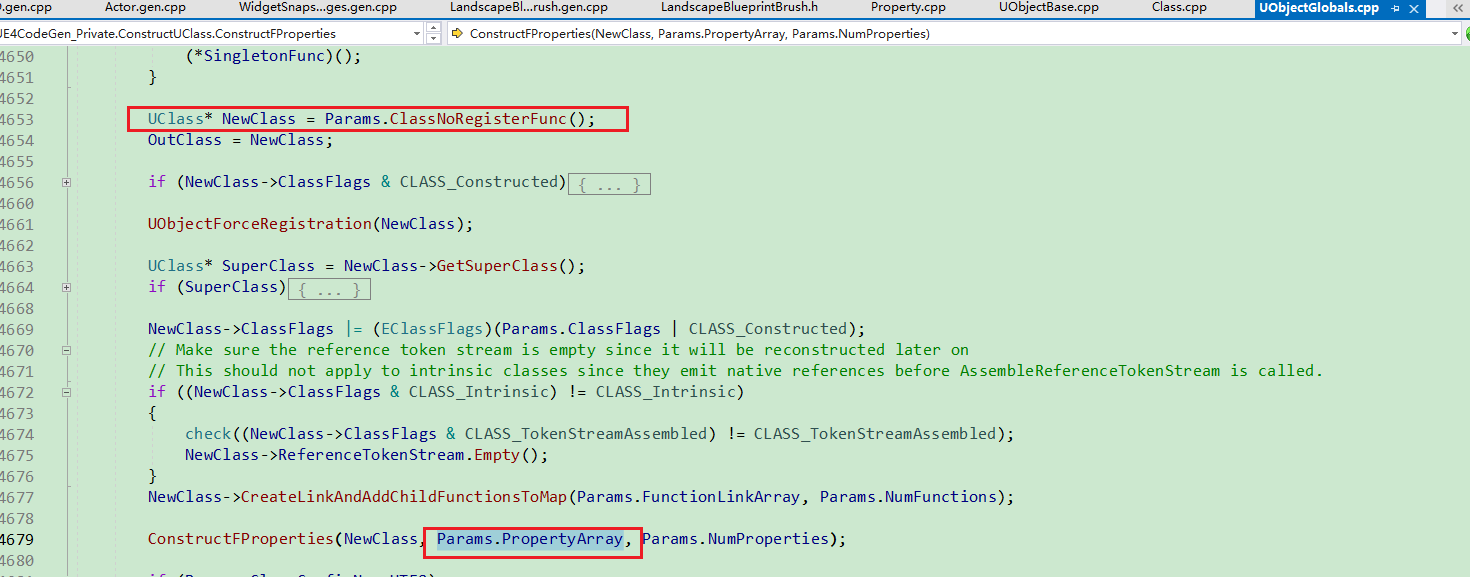The height and width of the screenshot is (577, 1470).
Task: Click (*SingletonFunc)(); on line 4650
Action: [273, 56]
